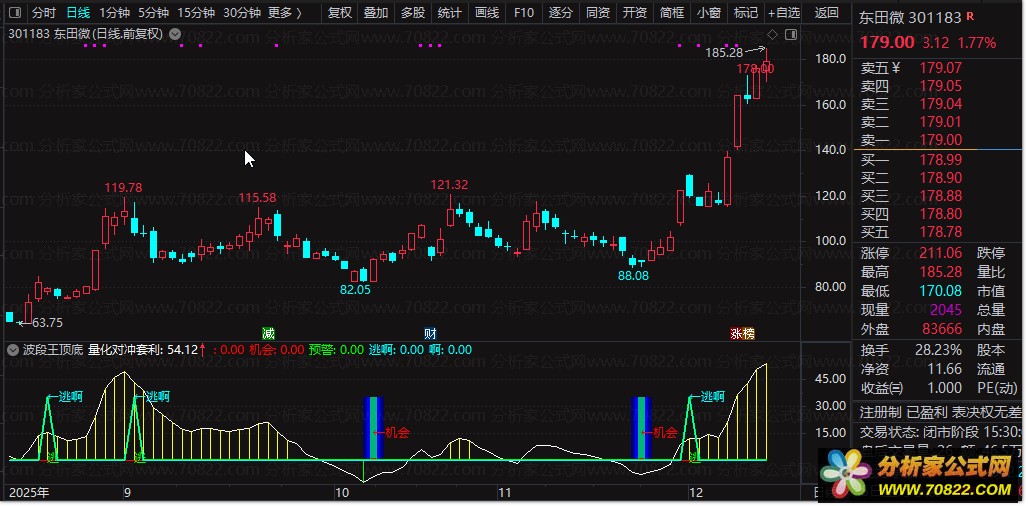Click 现量 value 2045
The image size is (1028, 506).
[946, 310]
